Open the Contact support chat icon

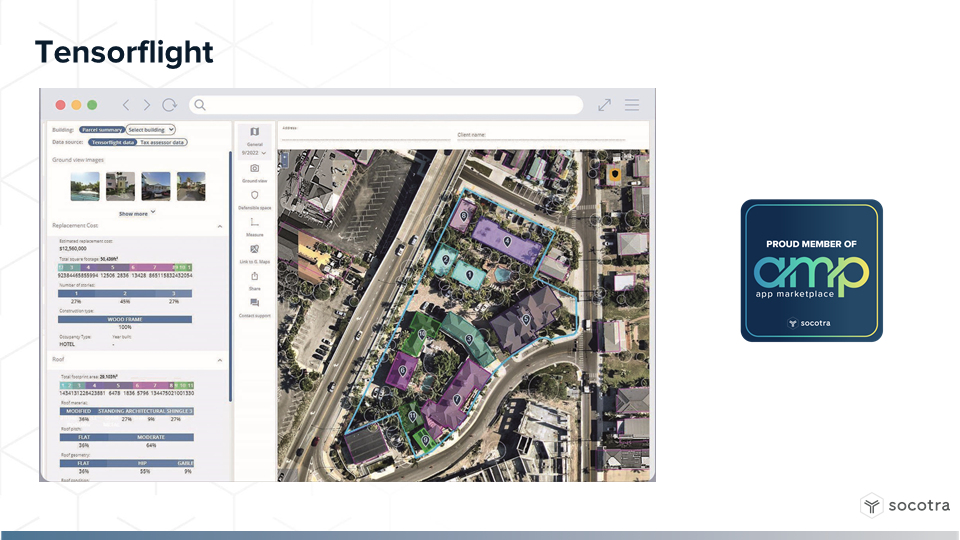(x=255, y=303)
